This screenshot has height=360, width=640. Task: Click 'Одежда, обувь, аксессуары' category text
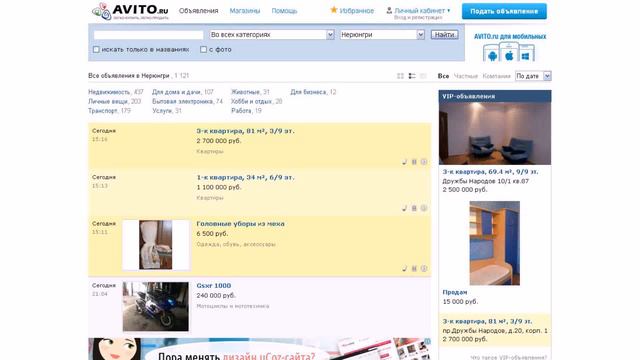pyautogui.click(x=236, y=244)
